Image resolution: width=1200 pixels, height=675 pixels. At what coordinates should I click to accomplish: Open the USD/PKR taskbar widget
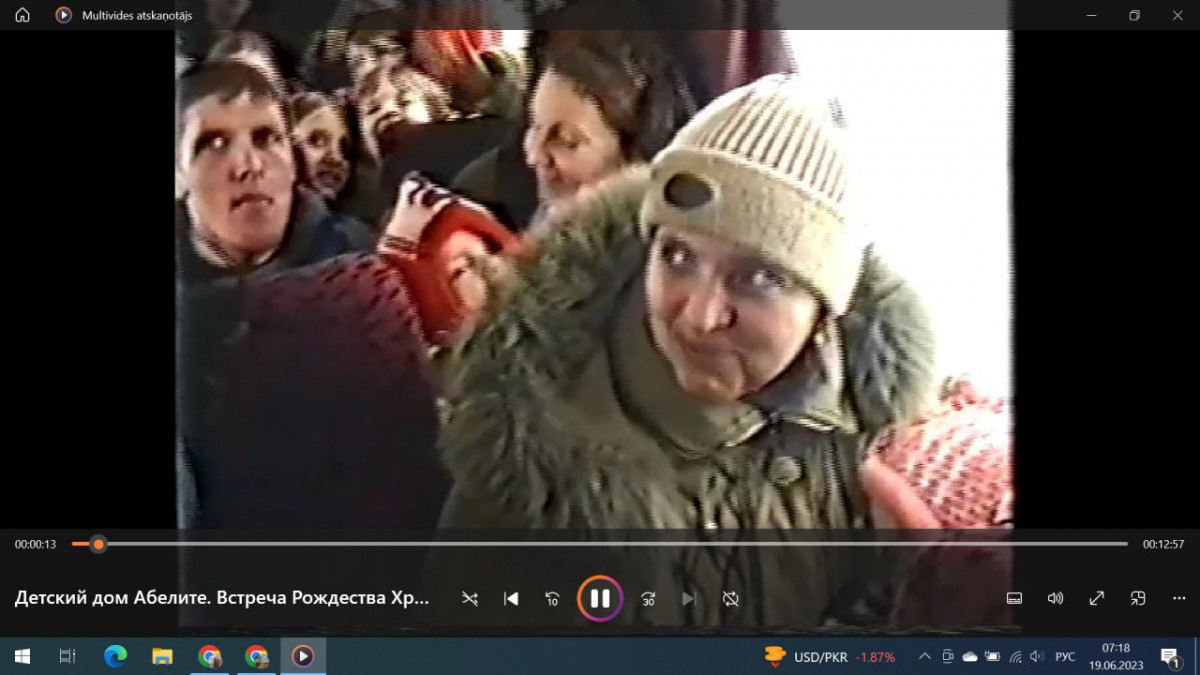[x=829, y=657]
